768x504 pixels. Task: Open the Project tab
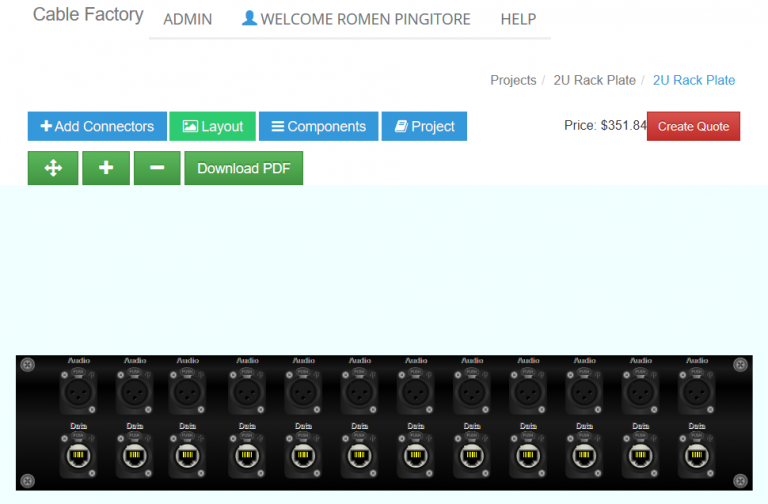click(424, 126)
